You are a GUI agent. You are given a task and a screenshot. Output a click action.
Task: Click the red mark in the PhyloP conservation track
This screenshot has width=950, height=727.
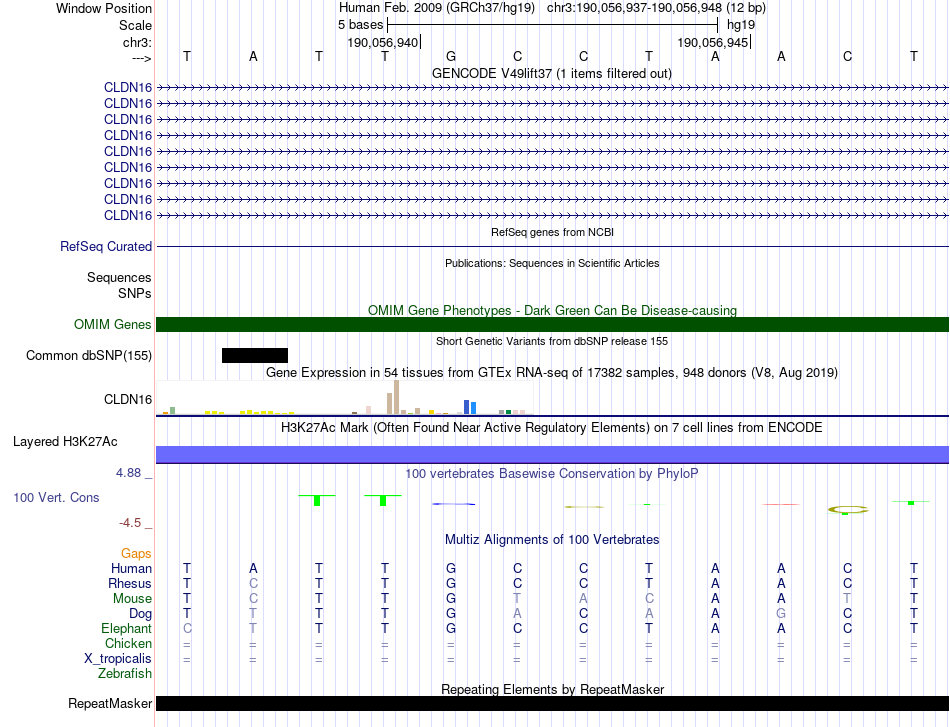tap(781, 504)
